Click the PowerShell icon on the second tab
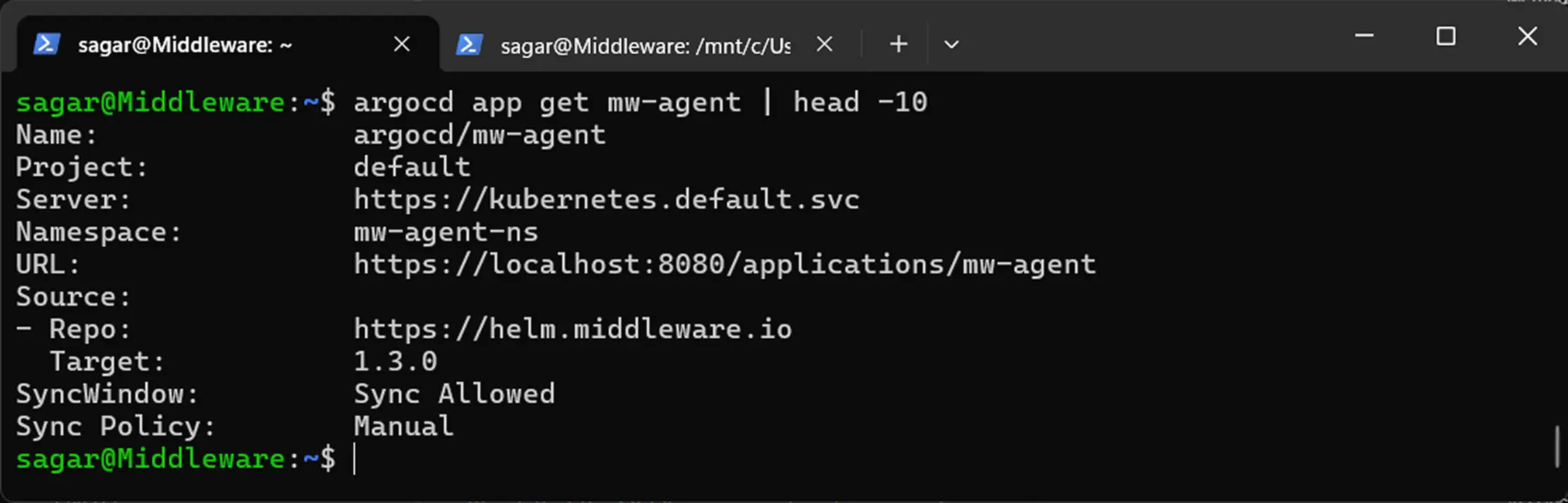 [468, 44]
